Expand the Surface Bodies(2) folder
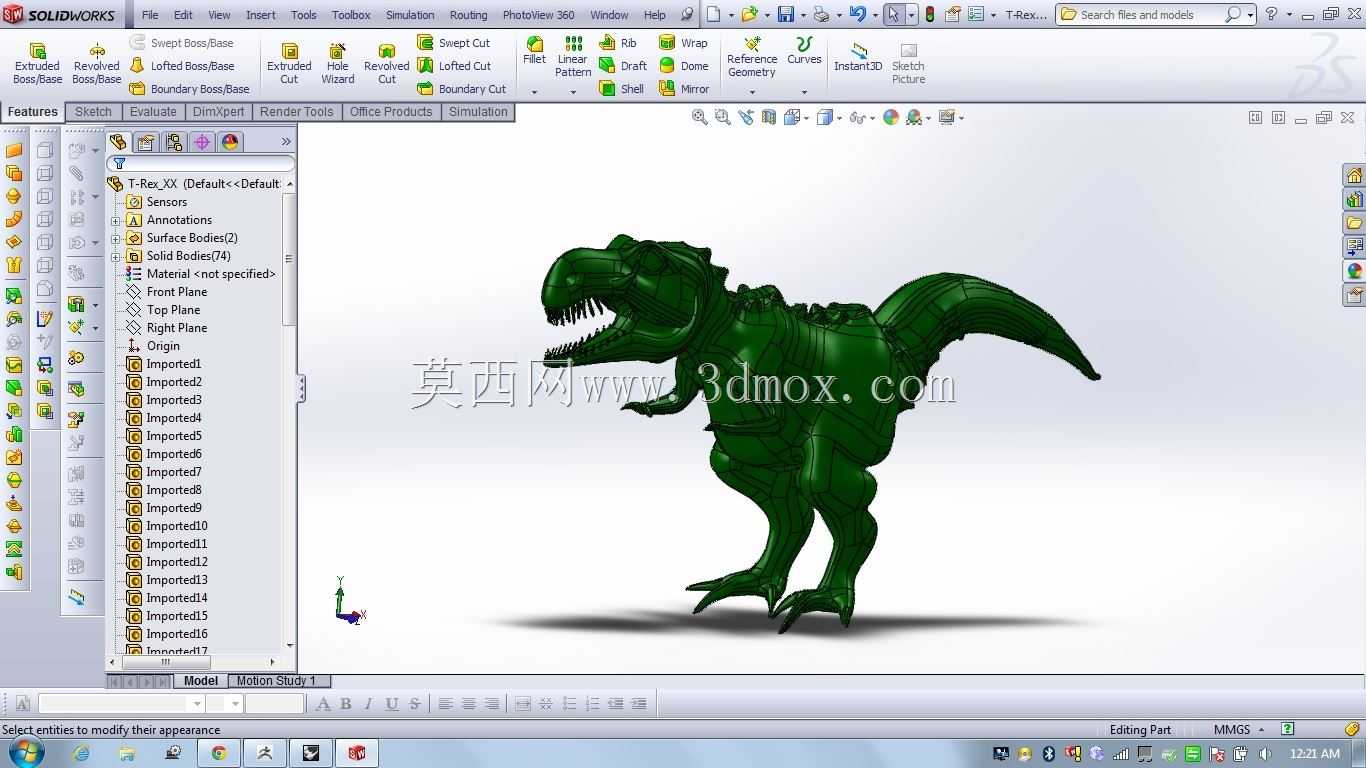The height and width of the screenshot is (768, 1366). (x=116, y=238)
